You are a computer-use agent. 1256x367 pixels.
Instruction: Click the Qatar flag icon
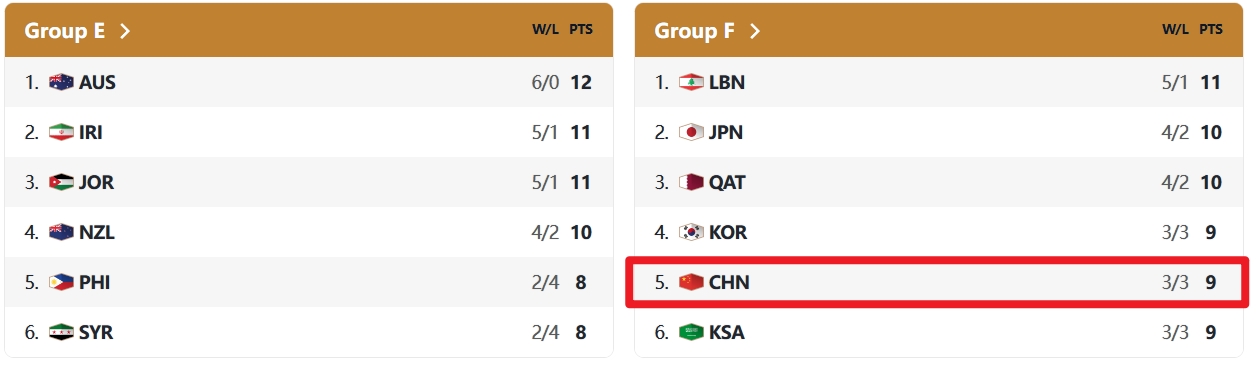(691, 182)
